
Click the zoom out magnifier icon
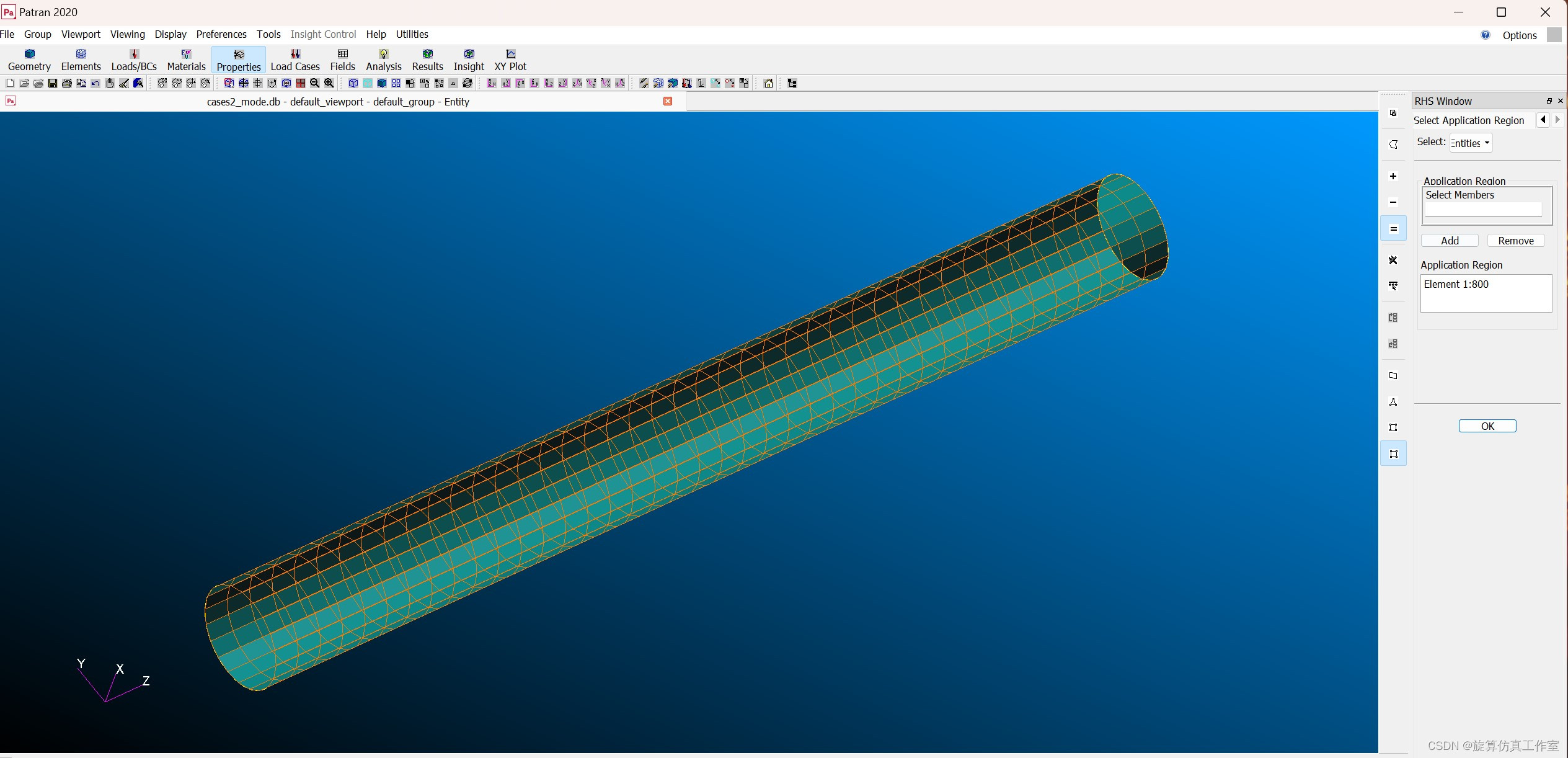(315, 83)
